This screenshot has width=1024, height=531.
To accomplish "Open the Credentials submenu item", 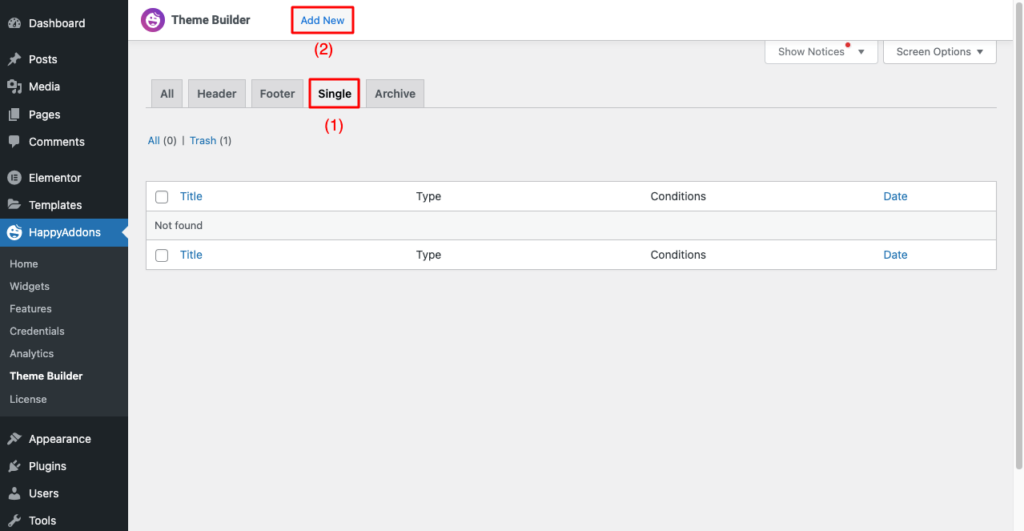I will [37, 331].
